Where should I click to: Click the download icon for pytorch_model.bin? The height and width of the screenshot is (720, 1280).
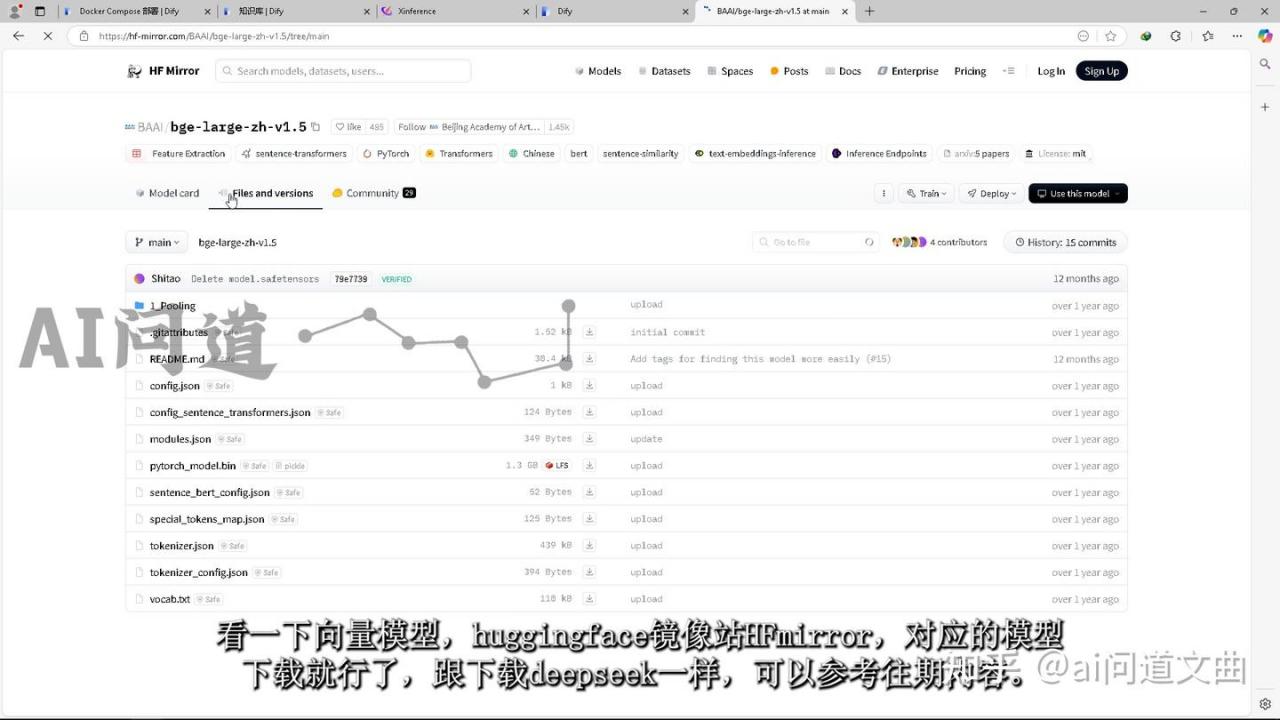(589, 465)
